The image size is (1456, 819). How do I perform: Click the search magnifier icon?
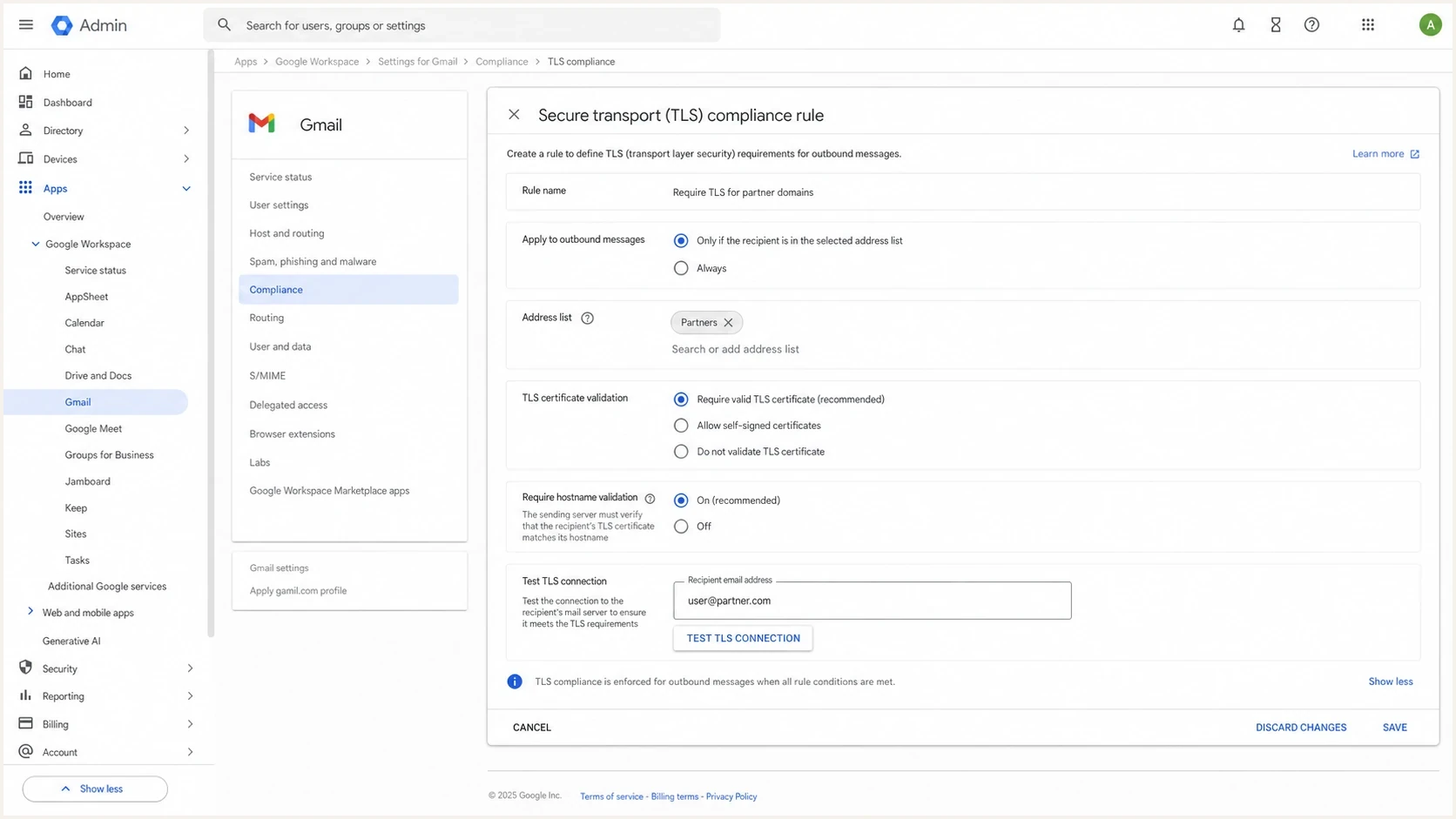pyautogui.click(x=225, y=25)
